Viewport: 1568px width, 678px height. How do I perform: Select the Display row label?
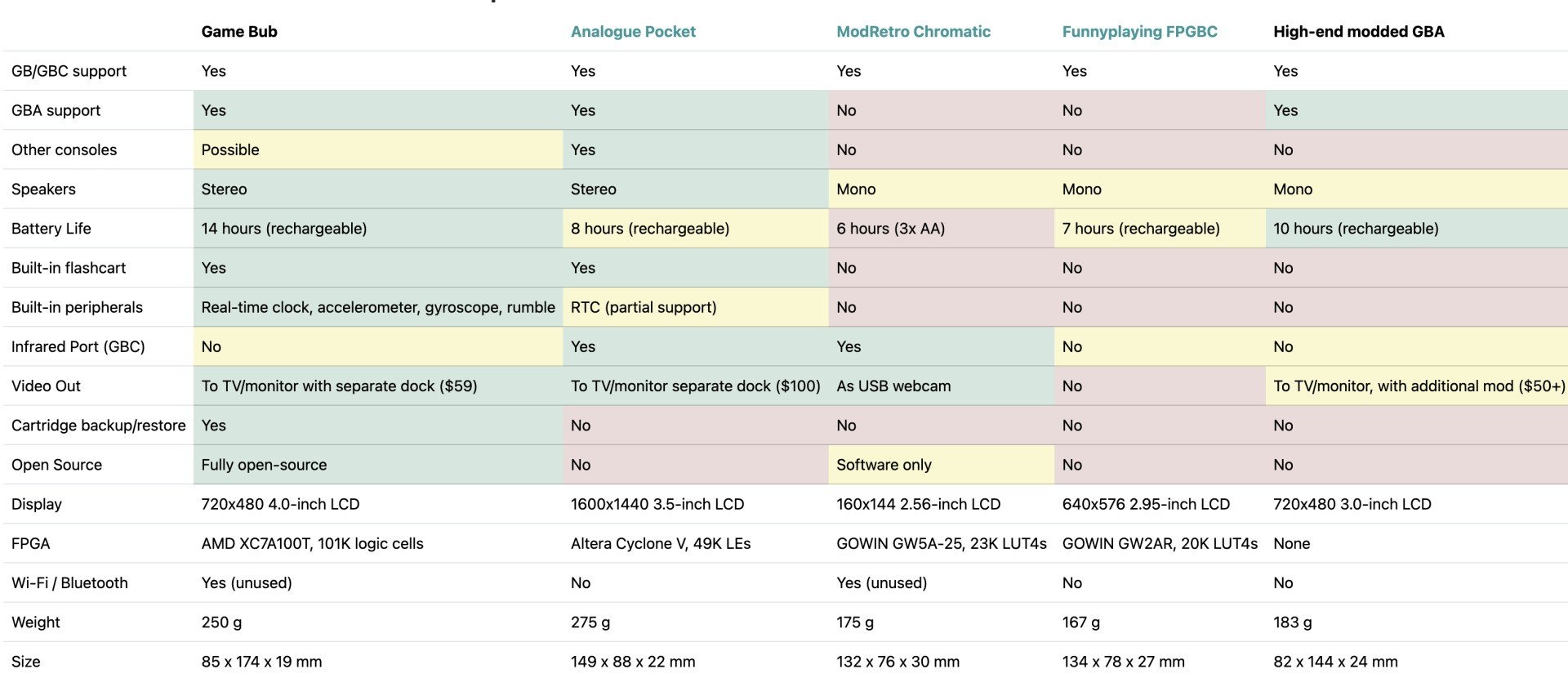tap(37, 504)
